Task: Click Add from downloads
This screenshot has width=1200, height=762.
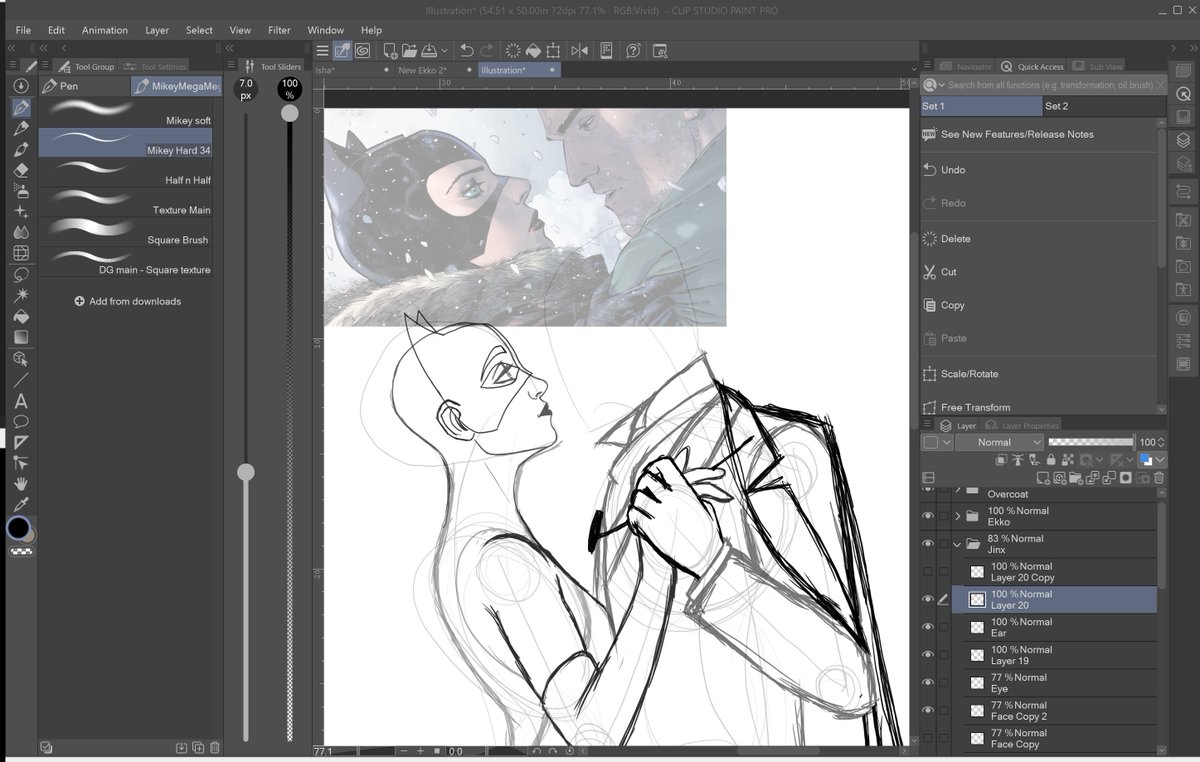Action: pyautogui.click(x=127, y=301)
